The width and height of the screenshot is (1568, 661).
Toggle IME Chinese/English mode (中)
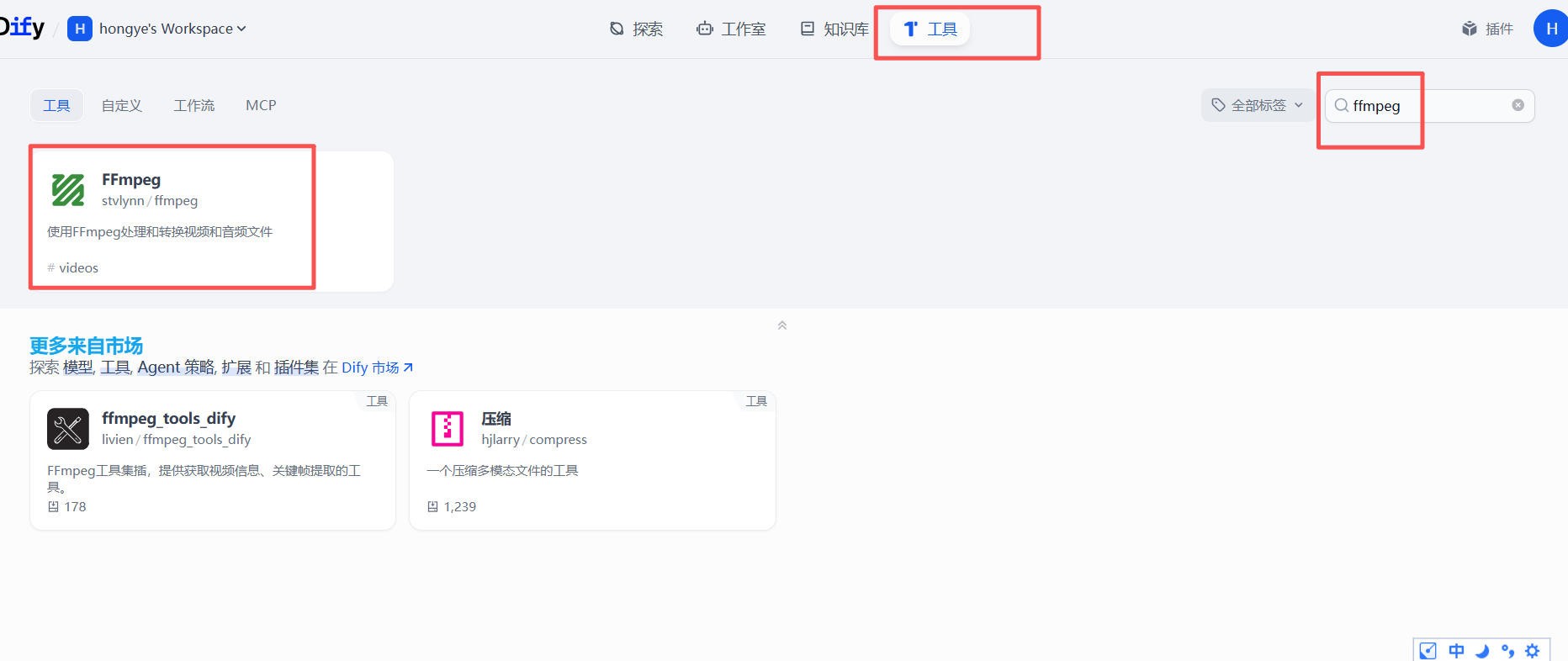[x=1456, y=651]
